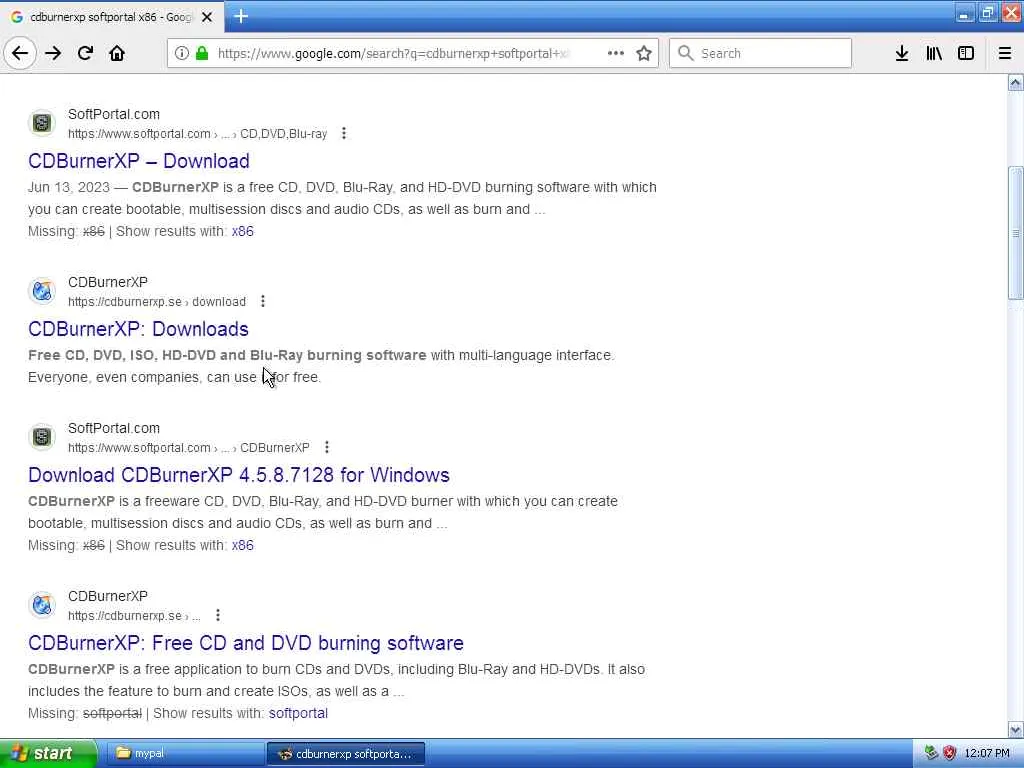
Task: Toggle the sidebar panel icon
Action: (x=966, y=53)
